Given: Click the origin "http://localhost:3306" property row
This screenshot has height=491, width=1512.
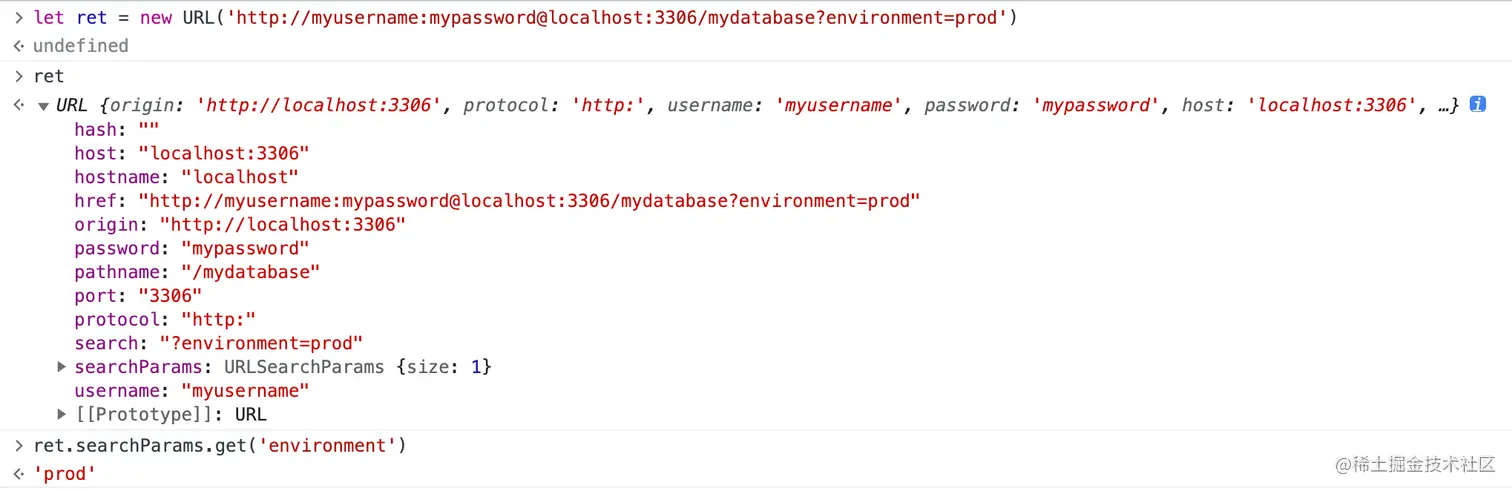Looking at the screenshot, I should click(240, 224).
